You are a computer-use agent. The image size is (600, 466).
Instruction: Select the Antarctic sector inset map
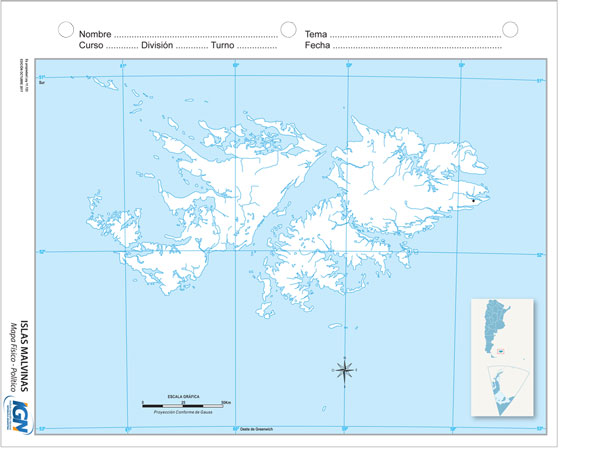click(508, 390)
